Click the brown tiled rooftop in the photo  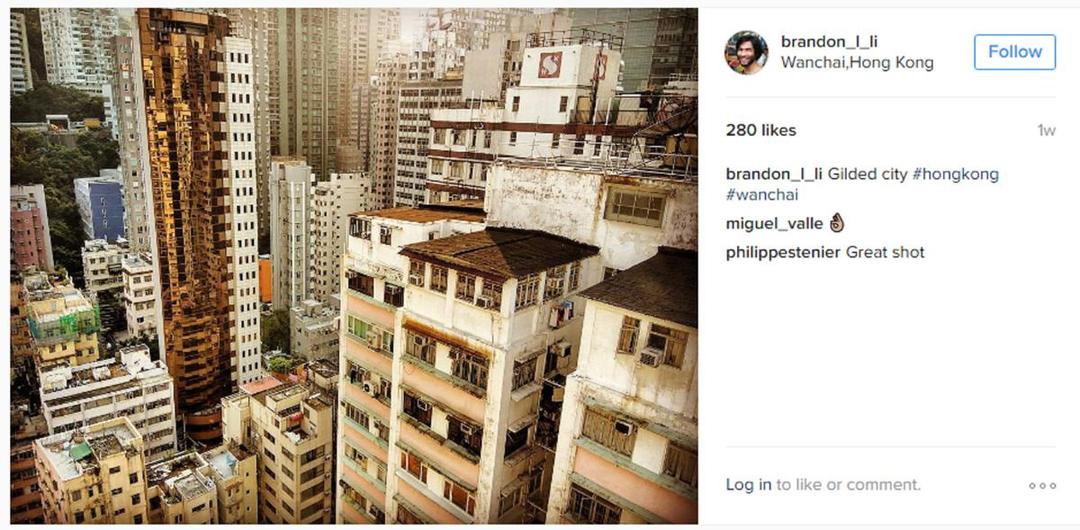pos(501,251)
